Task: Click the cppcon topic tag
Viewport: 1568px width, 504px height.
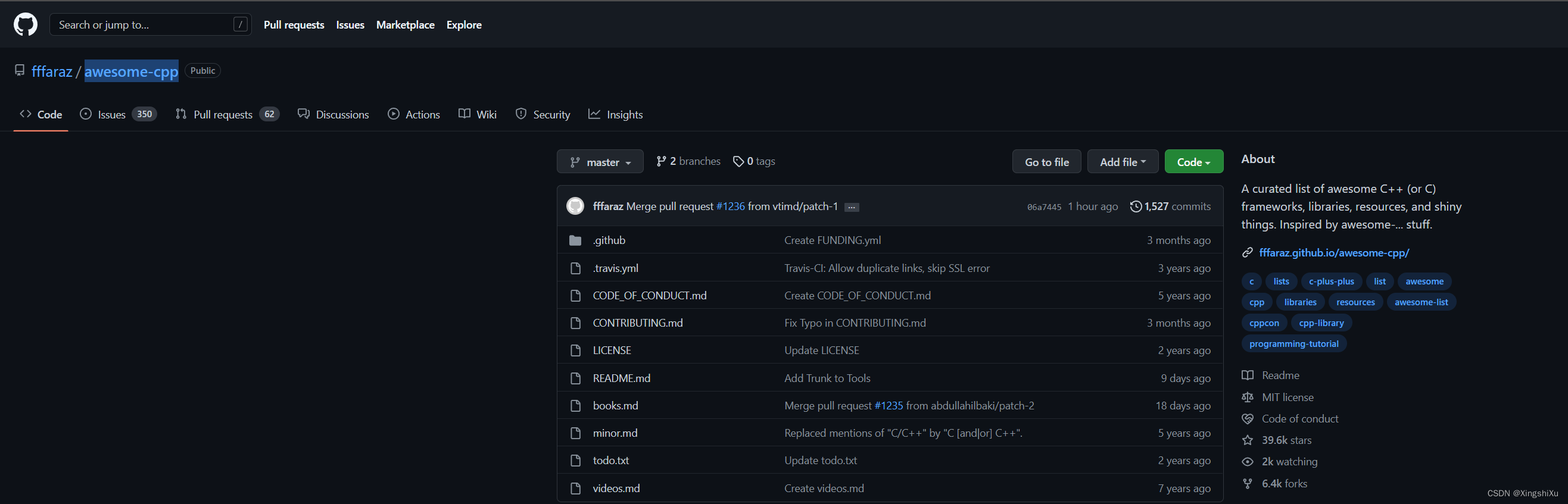Action: [x=1264, y=323]
